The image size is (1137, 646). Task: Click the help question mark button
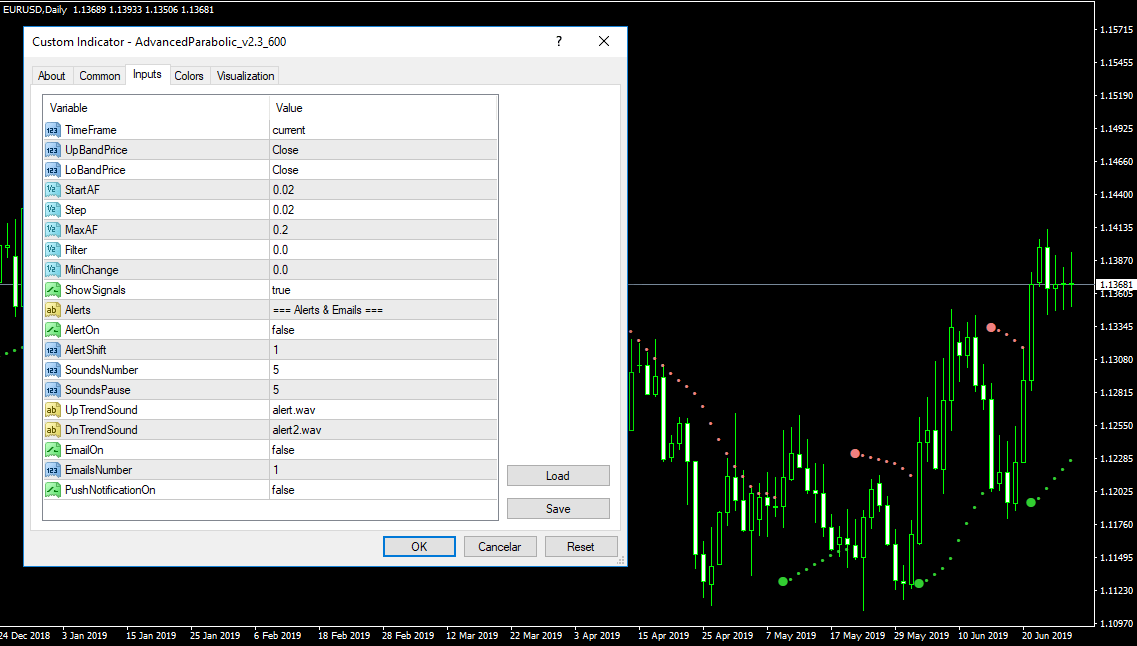(558, 41)
